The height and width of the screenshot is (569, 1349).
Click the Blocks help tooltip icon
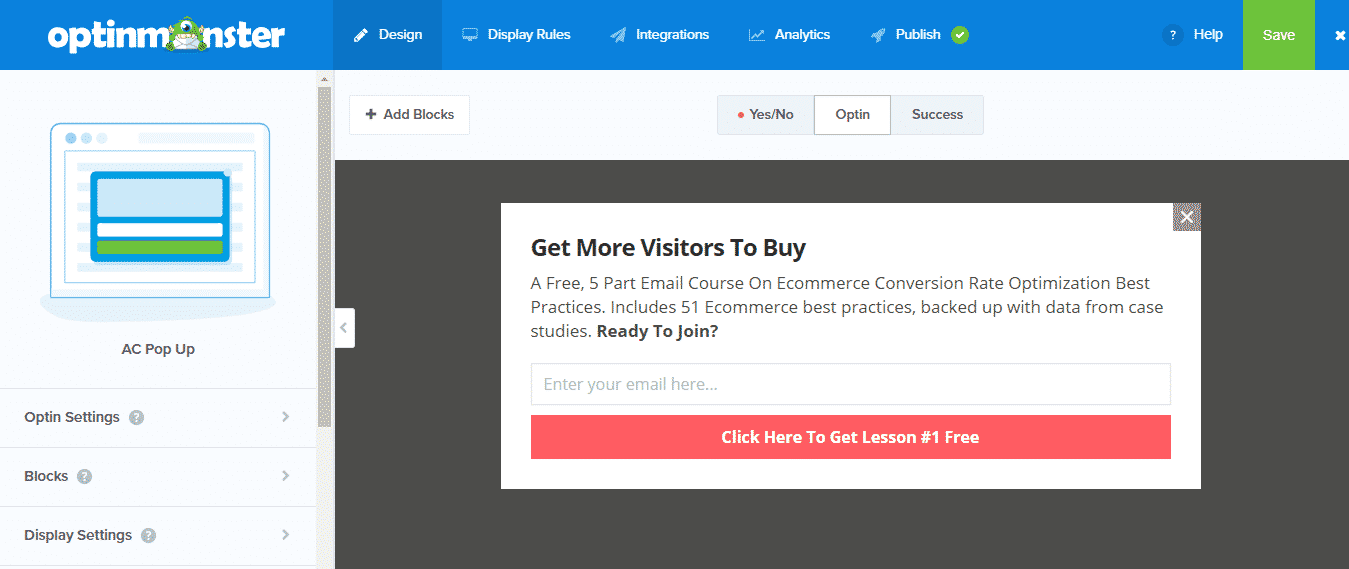pos(85,477)
